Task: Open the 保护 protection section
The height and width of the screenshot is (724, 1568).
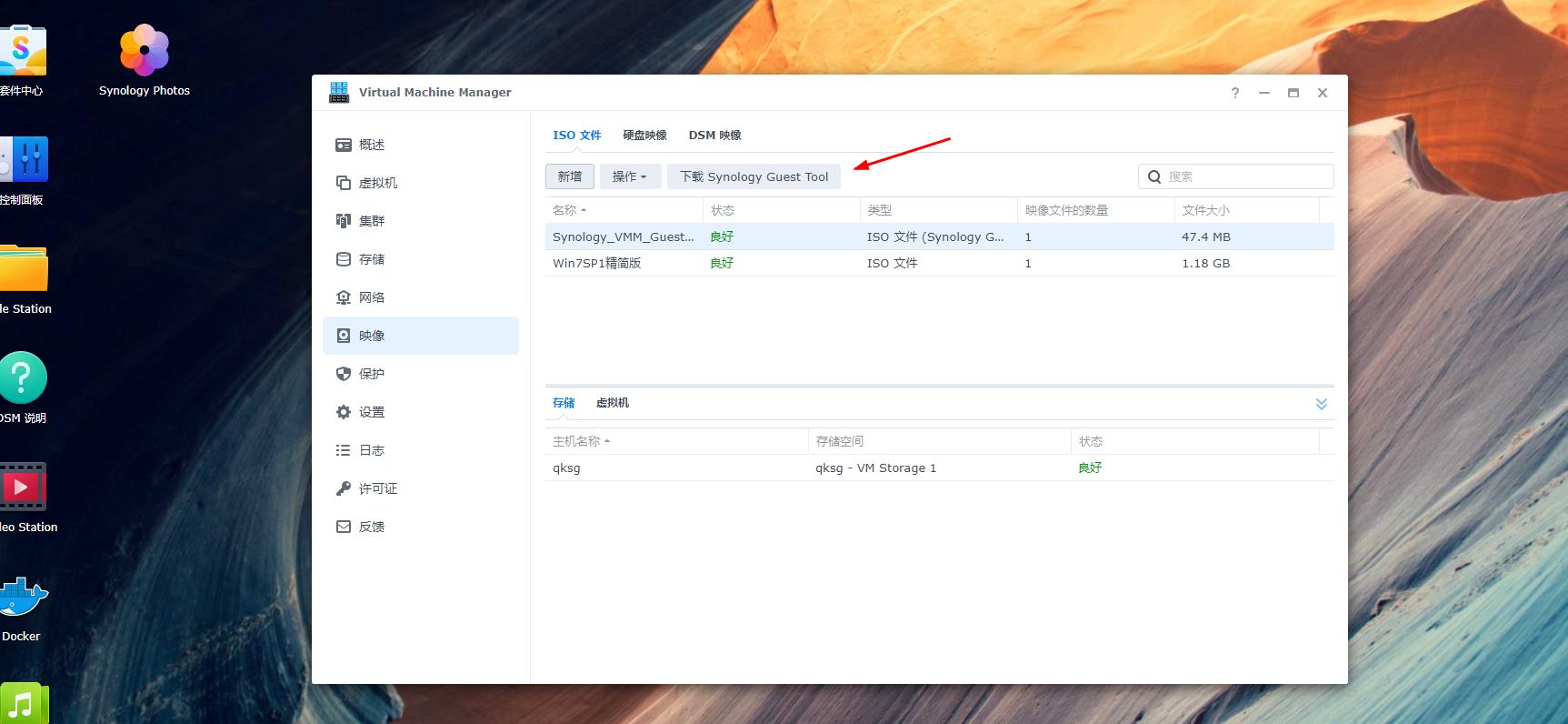Action: coord(372,374)
